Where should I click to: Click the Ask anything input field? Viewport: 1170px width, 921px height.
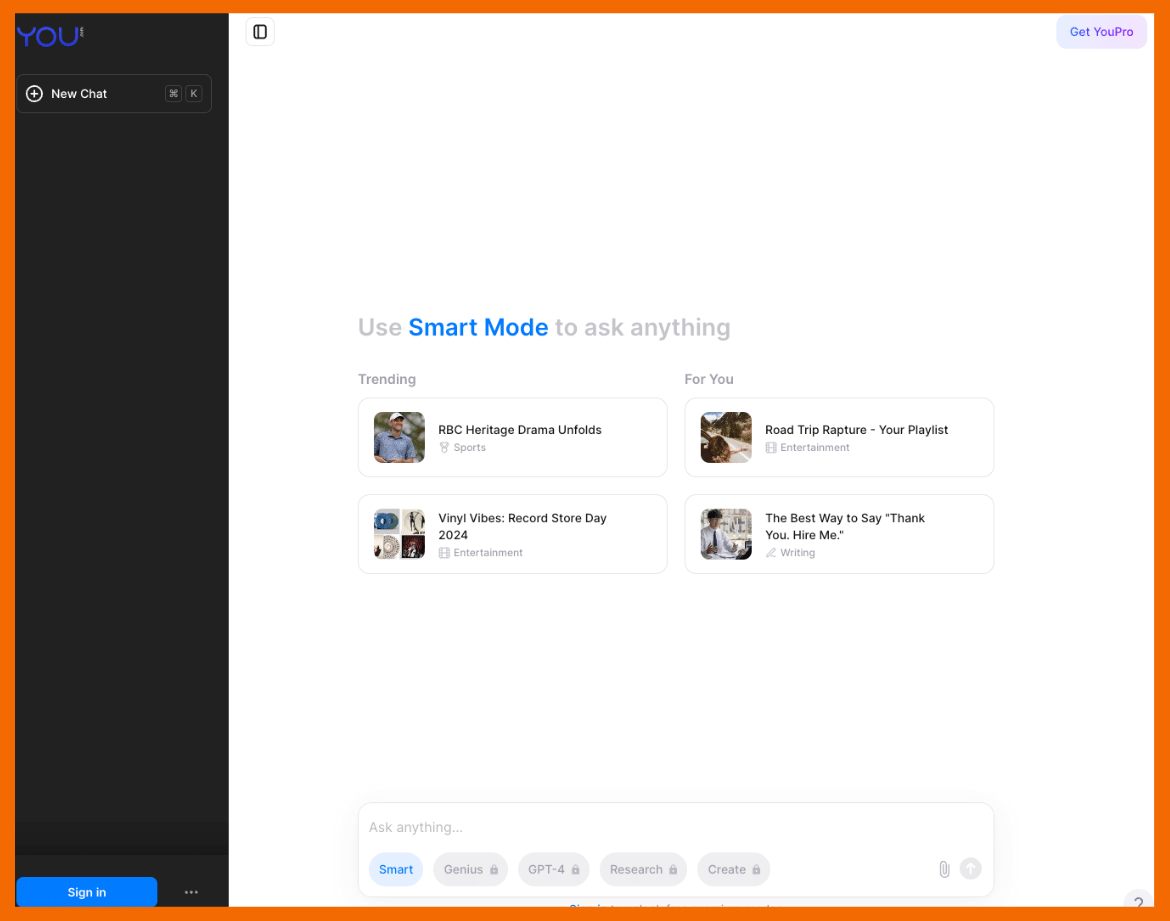650,827
